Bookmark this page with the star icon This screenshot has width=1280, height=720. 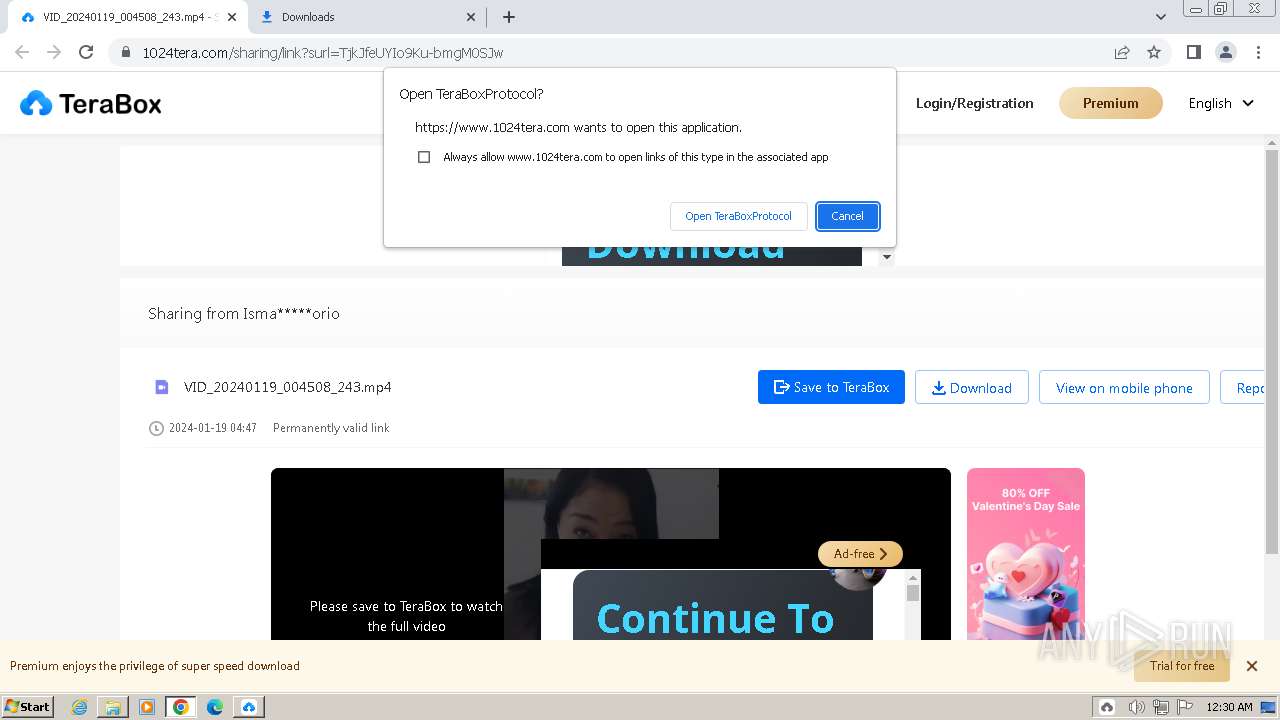tap(1154, 52)
